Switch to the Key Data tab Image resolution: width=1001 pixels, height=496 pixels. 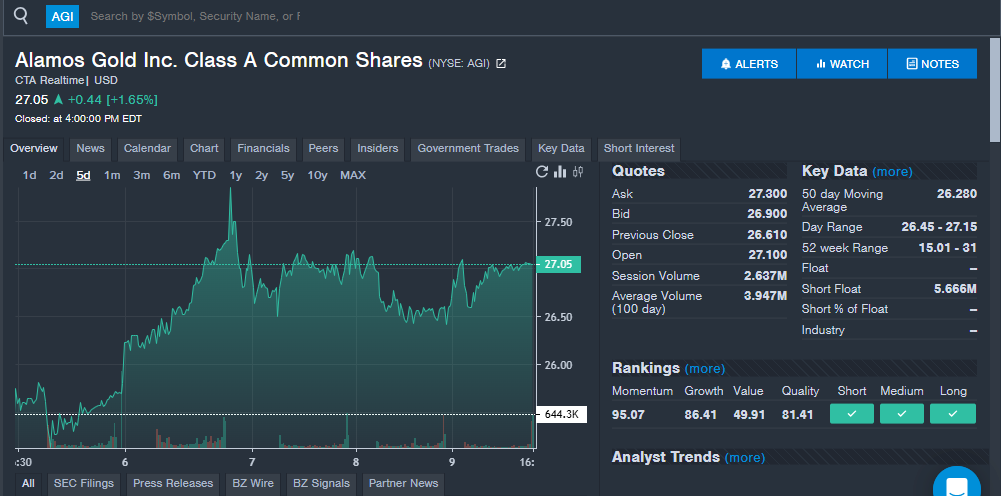[x=561, y=149]
